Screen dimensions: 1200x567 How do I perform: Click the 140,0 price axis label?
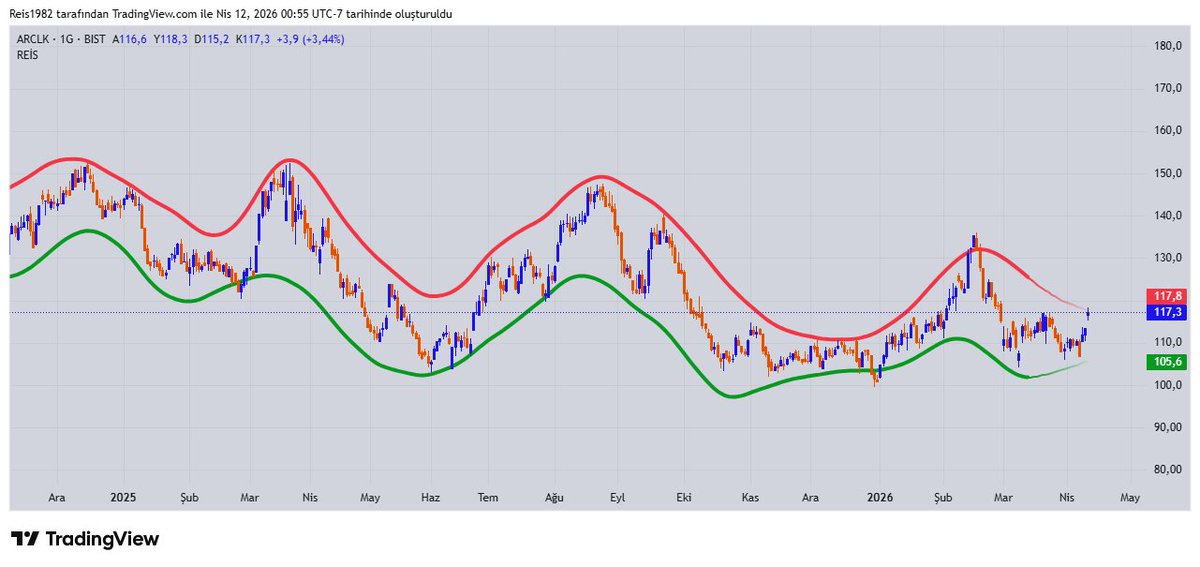click(x=1169, y=215)
